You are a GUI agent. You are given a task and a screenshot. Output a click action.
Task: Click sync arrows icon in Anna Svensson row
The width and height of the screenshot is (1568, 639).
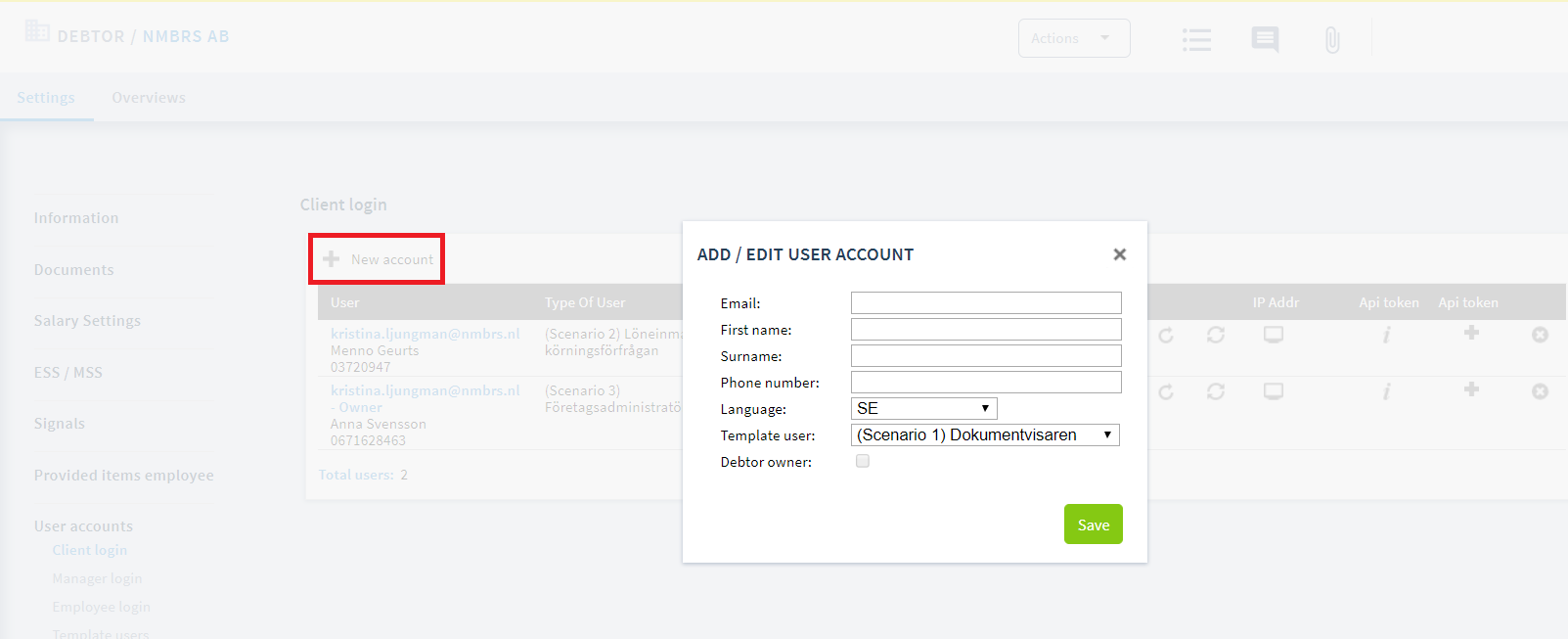[x=1216, y=391]
